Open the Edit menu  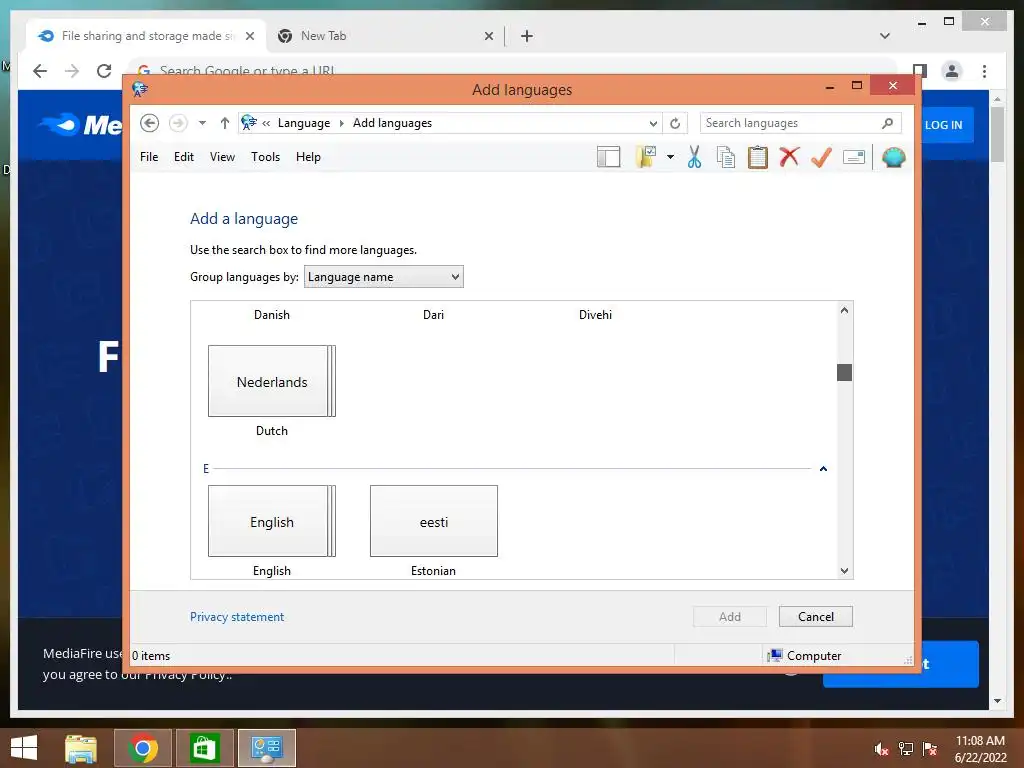click(184, 157)
